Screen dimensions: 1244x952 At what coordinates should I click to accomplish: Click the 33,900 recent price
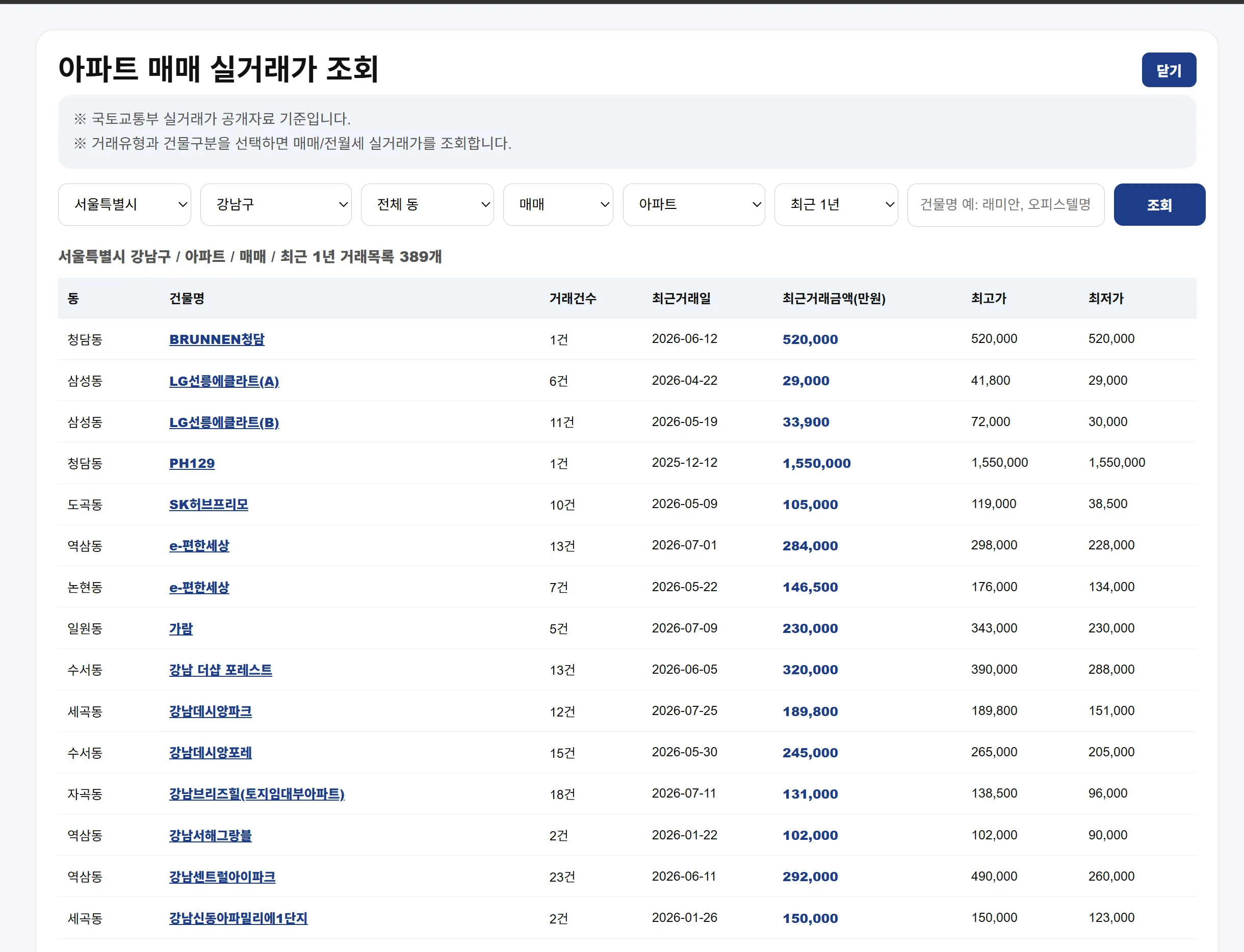(x=806, y=422)
